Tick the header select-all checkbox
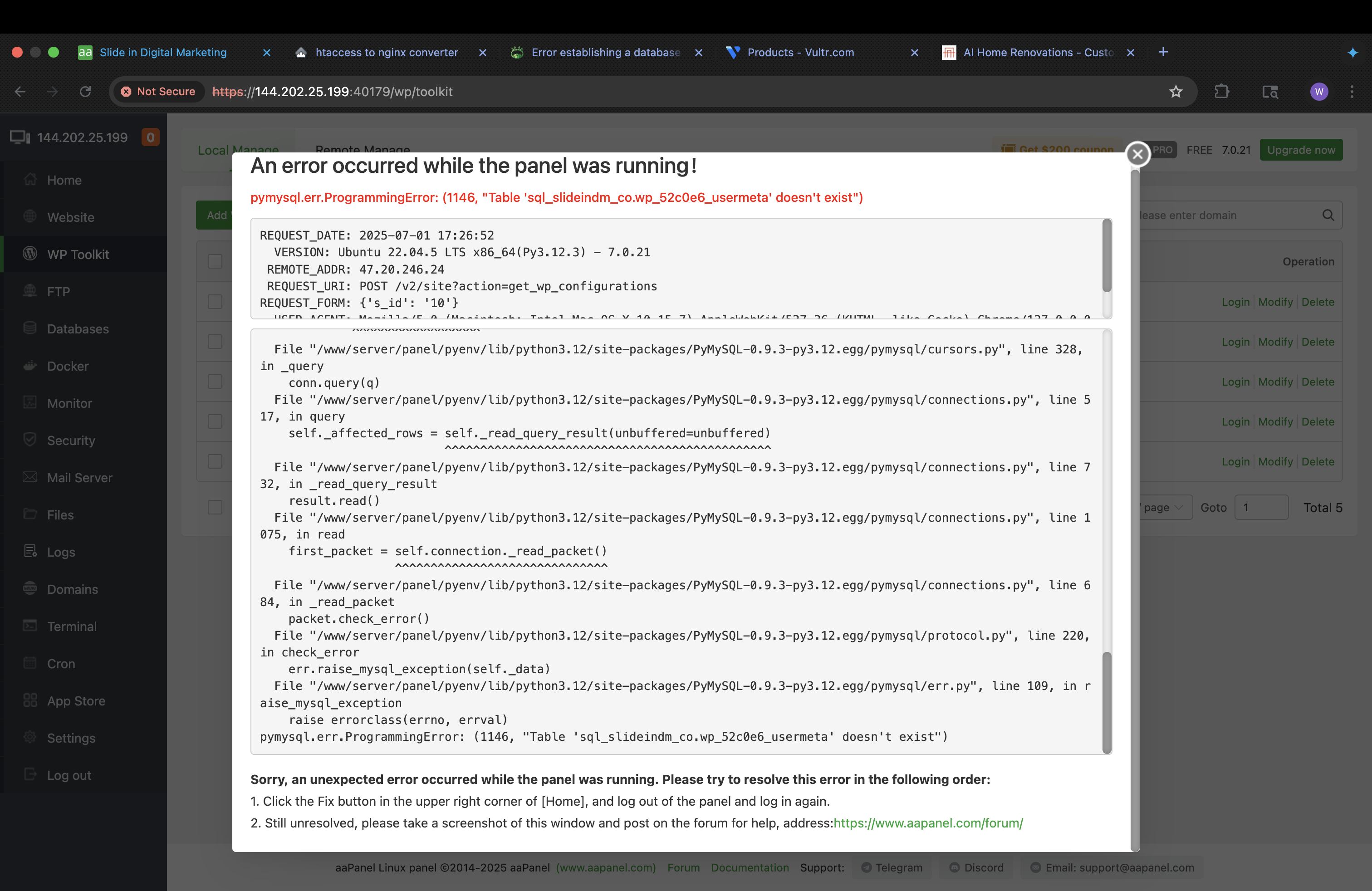1372x891 pixels. click(x=215, y=261)
